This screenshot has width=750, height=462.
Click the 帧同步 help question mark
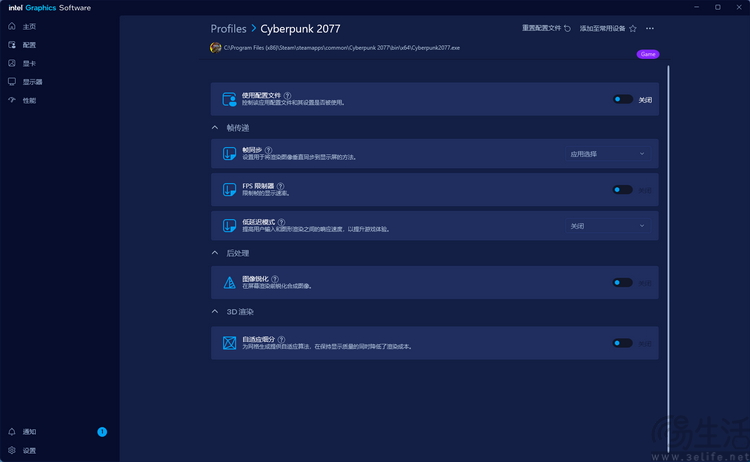268,150
